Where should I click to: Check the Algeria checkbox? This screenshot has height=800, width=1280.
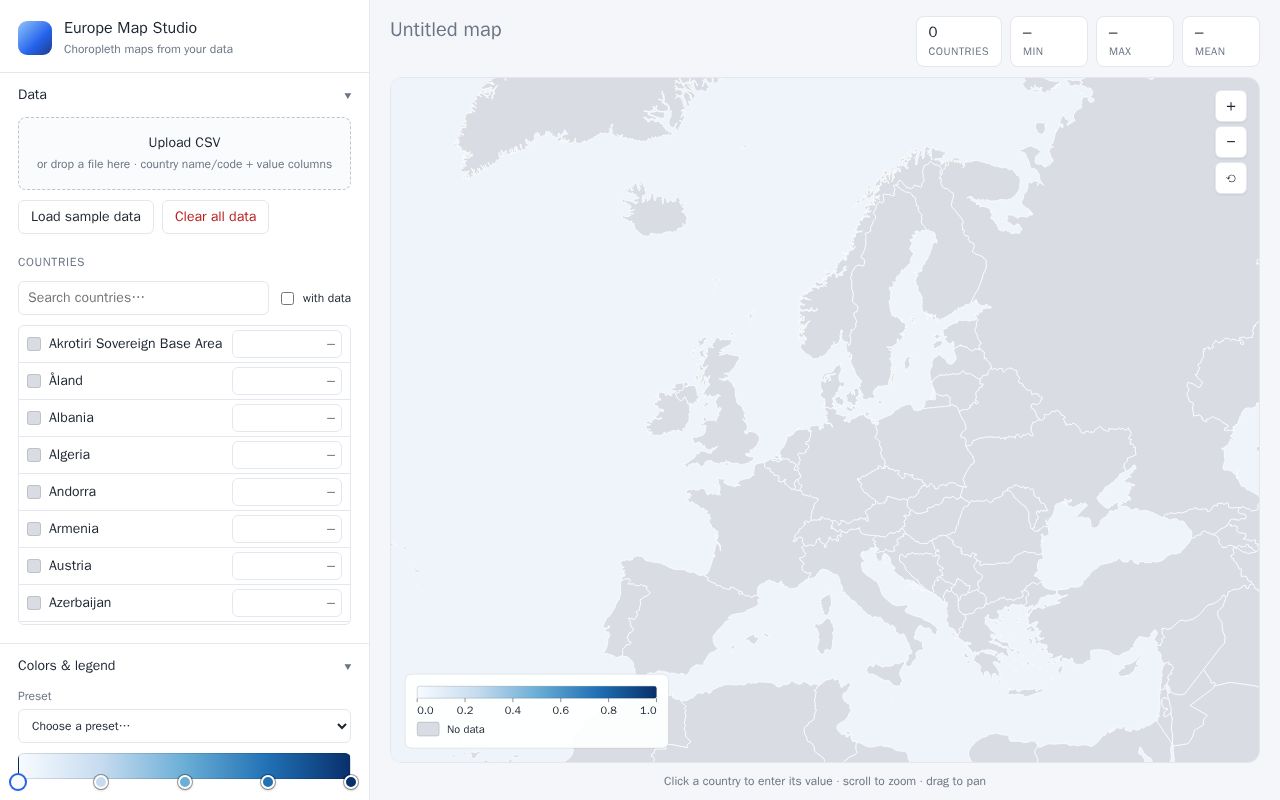(34, 455)
